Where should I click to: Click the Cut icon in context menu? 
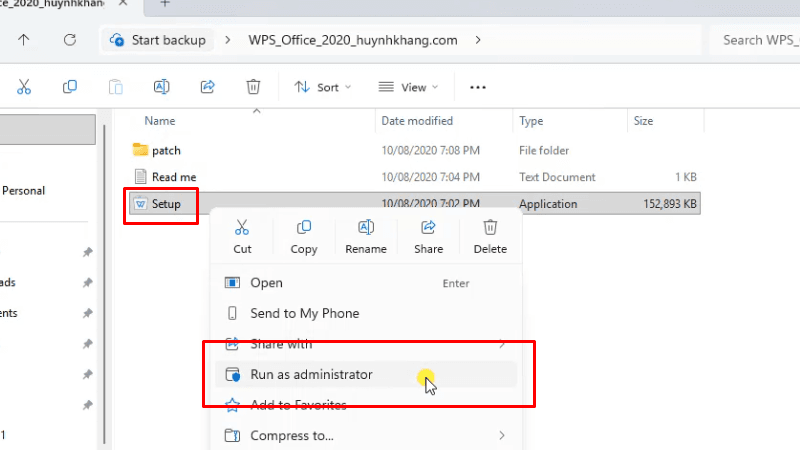point(242,228)
